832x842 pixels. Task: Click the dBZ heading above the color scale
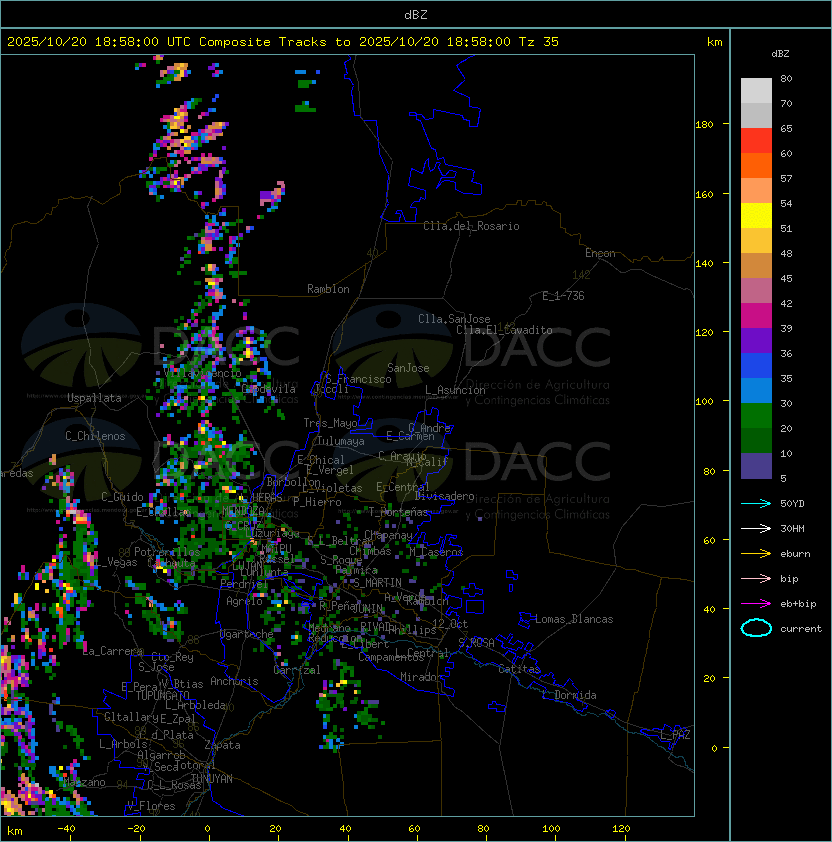pos(780,54)
